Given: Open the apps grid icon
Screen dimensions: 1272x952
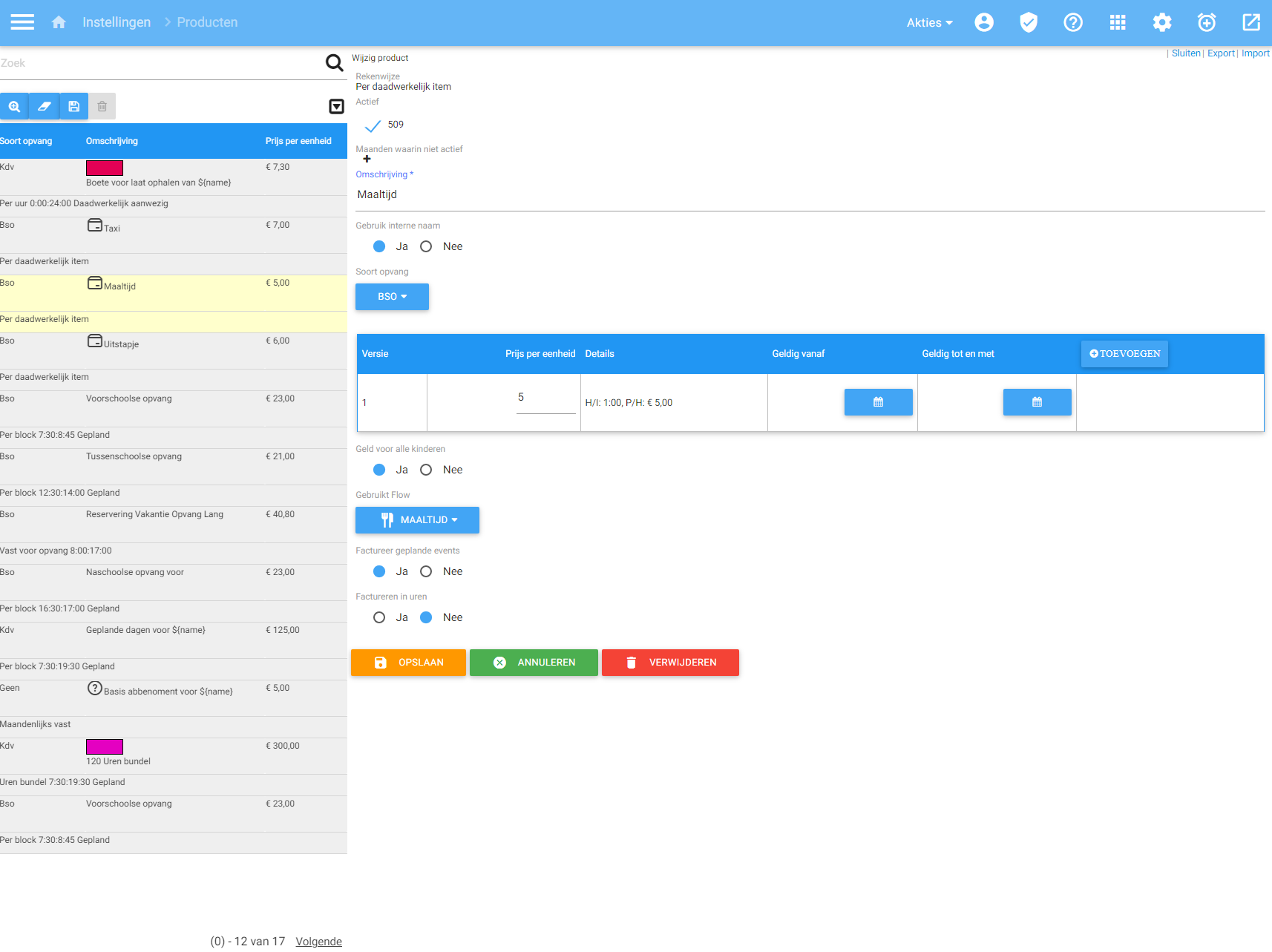Looking at the screenshot, I should pyautogui.click(x=1118, y=22).
